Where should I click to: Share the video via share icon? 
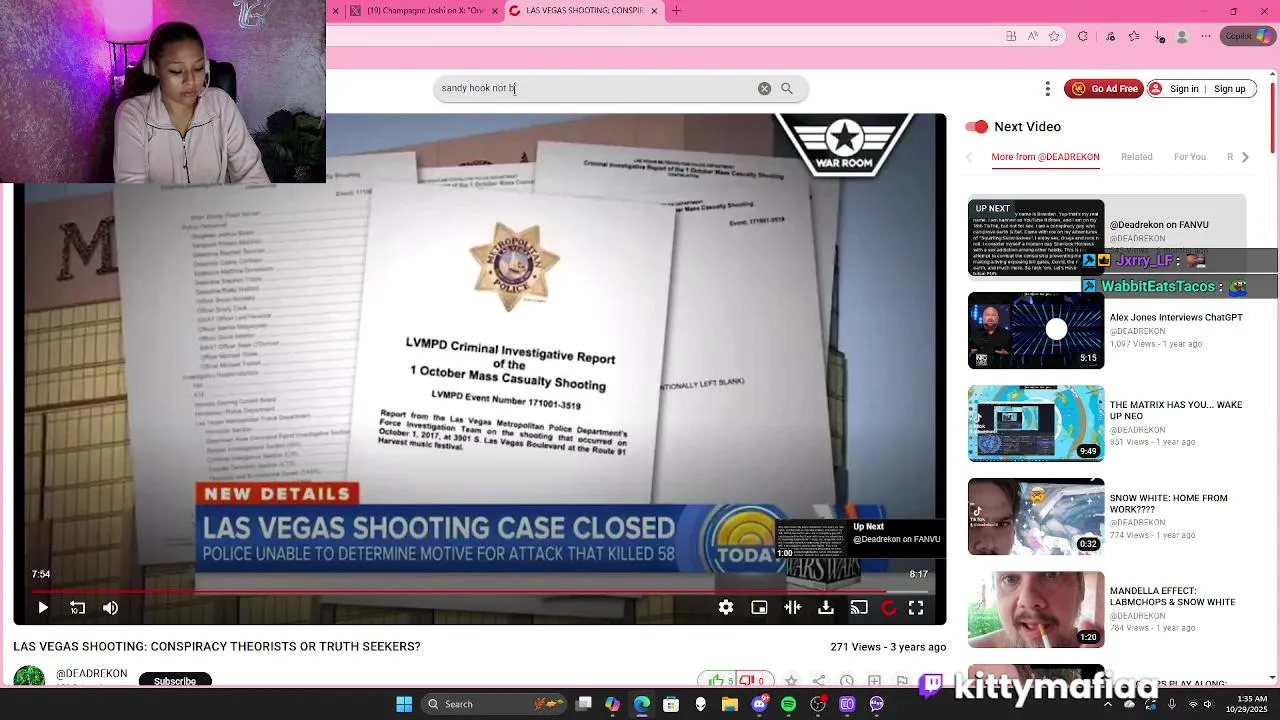tap(819, 681)
